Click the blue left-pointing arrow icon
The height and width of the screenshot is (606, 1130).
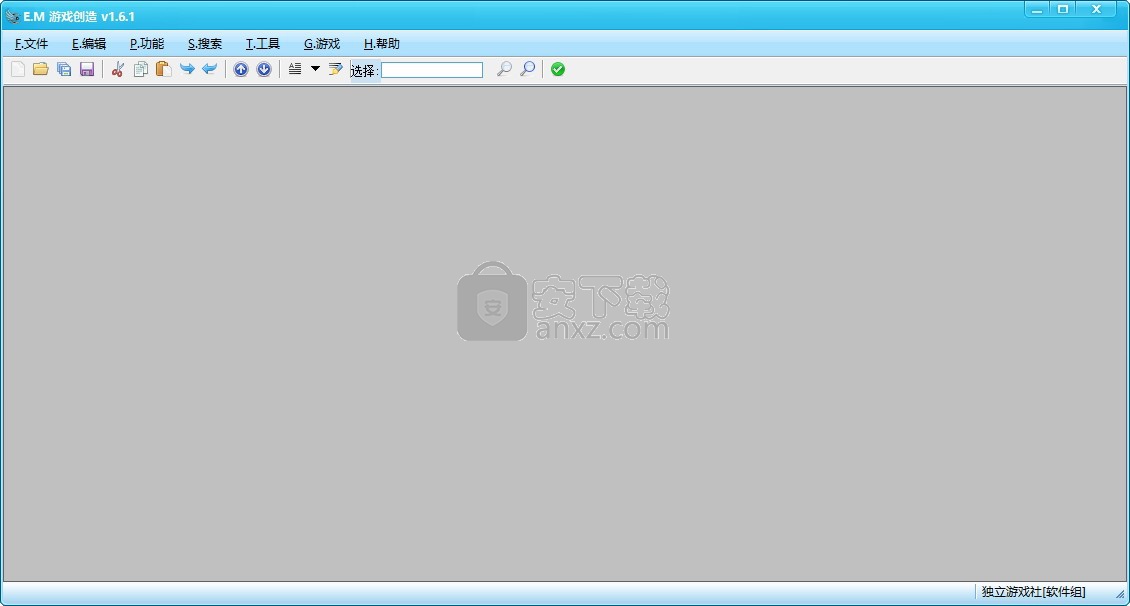(210, 69)
